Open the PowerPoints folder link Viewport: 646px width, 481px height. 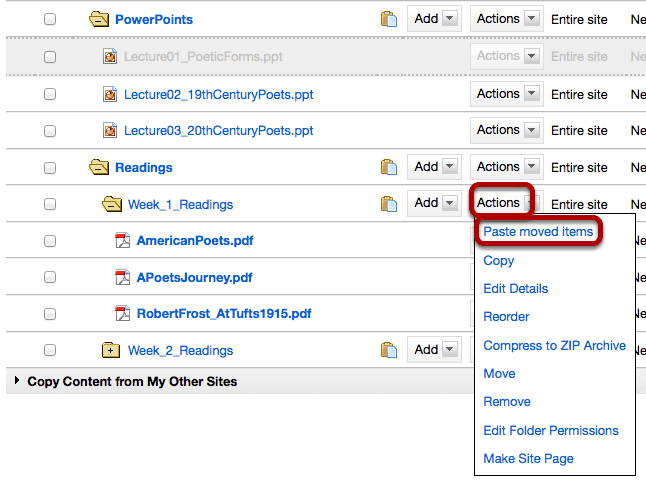pos(154,19)
